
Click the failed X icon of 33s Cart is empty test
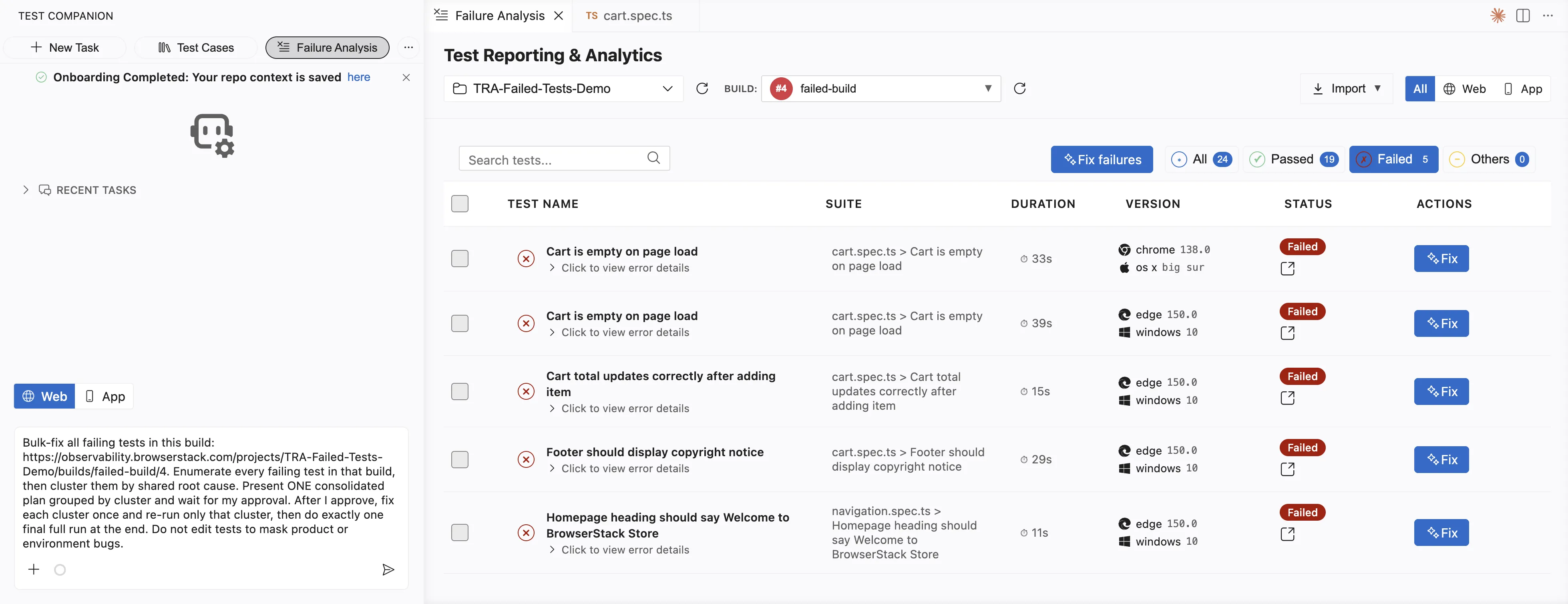click(526, 258)
